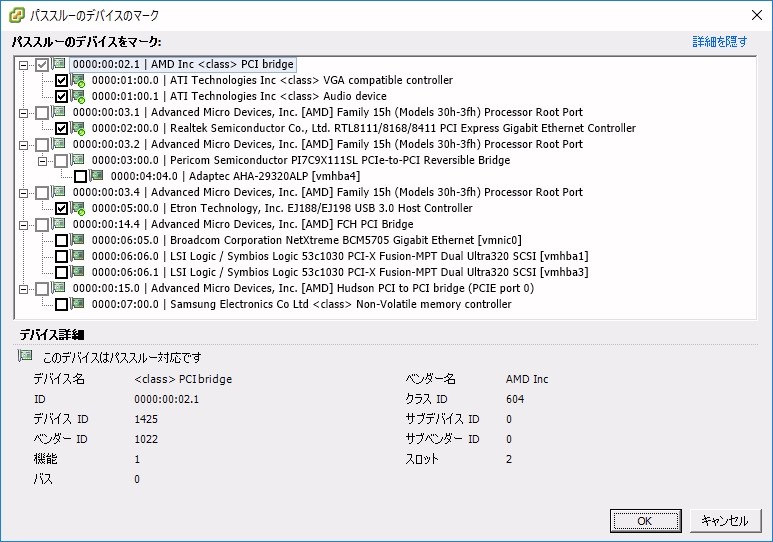This screenshot has width=773, height=542.
Task: Select the Pericom PI7C9X111SL bridge row
Action: point(301,160)
